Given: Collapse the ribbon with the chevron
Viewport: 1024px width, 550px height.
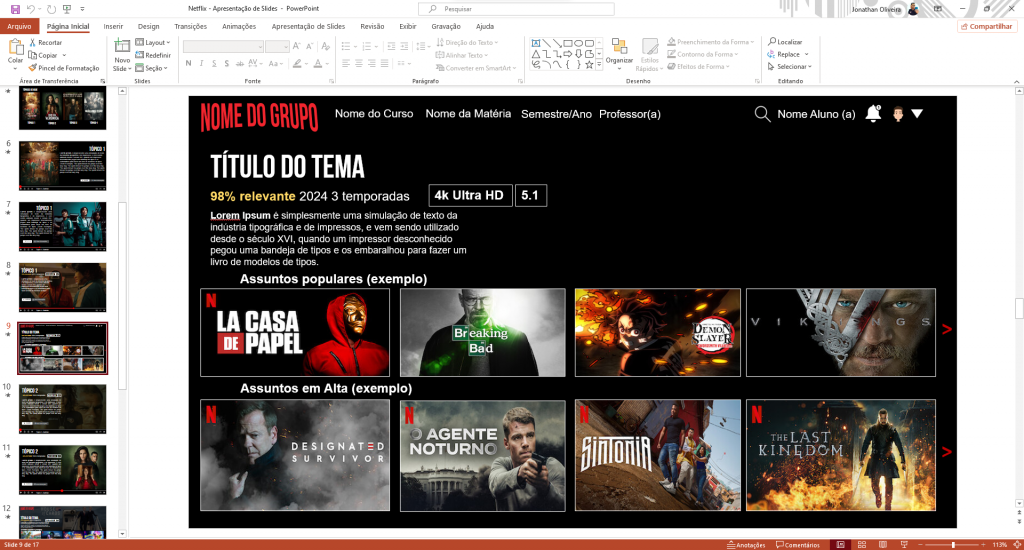Looking at the screenshot, I should click(x=1017, y=82).
